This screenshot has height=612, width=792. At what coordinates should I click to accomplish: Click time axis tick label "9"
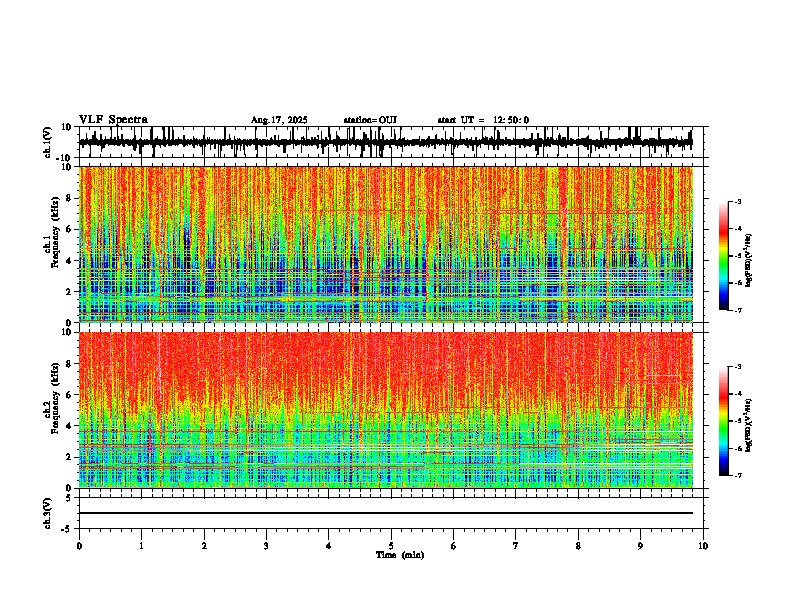(x=640, y=546)
